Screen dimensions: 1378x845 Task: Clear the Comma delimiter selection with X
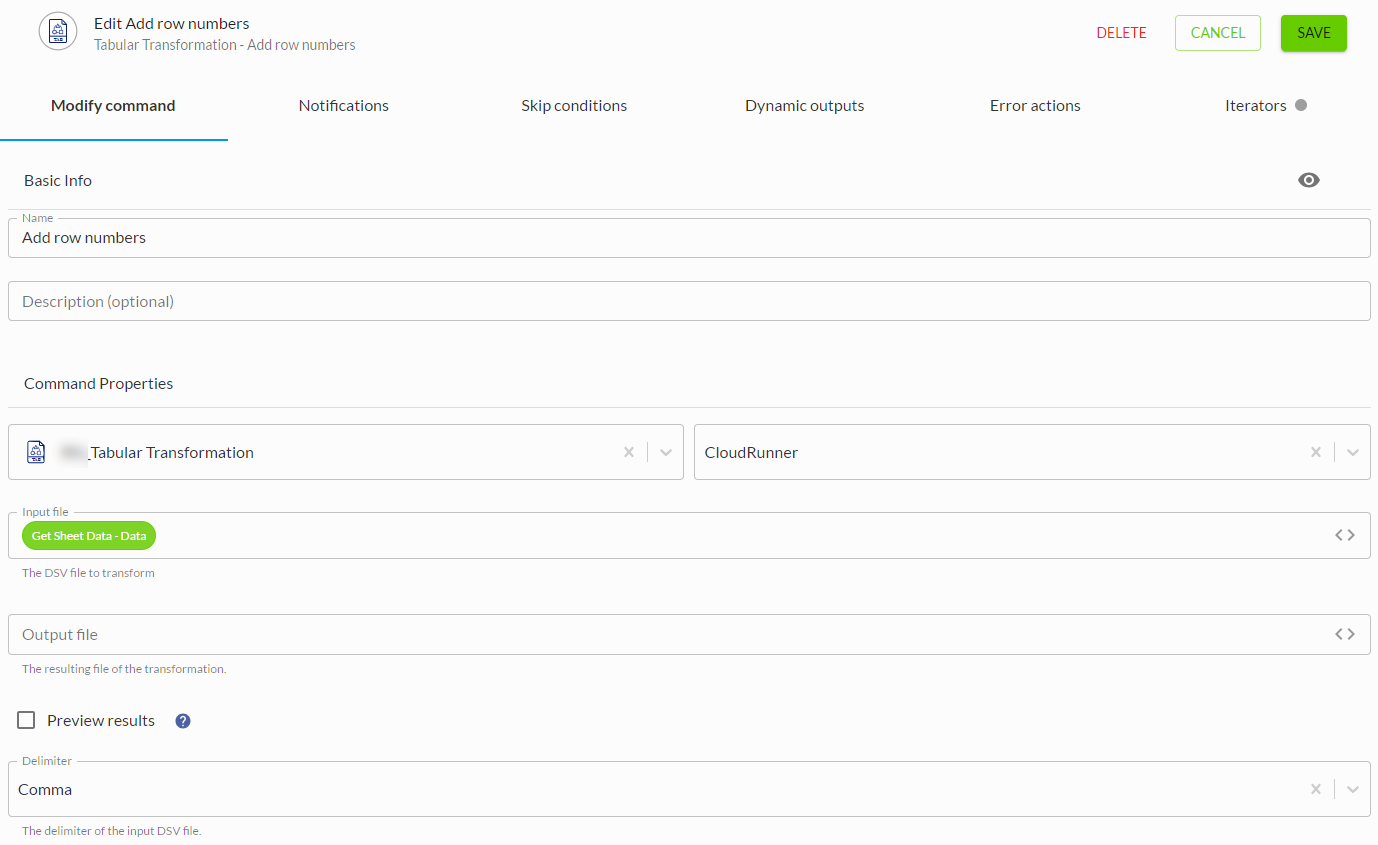[1316, 789]
